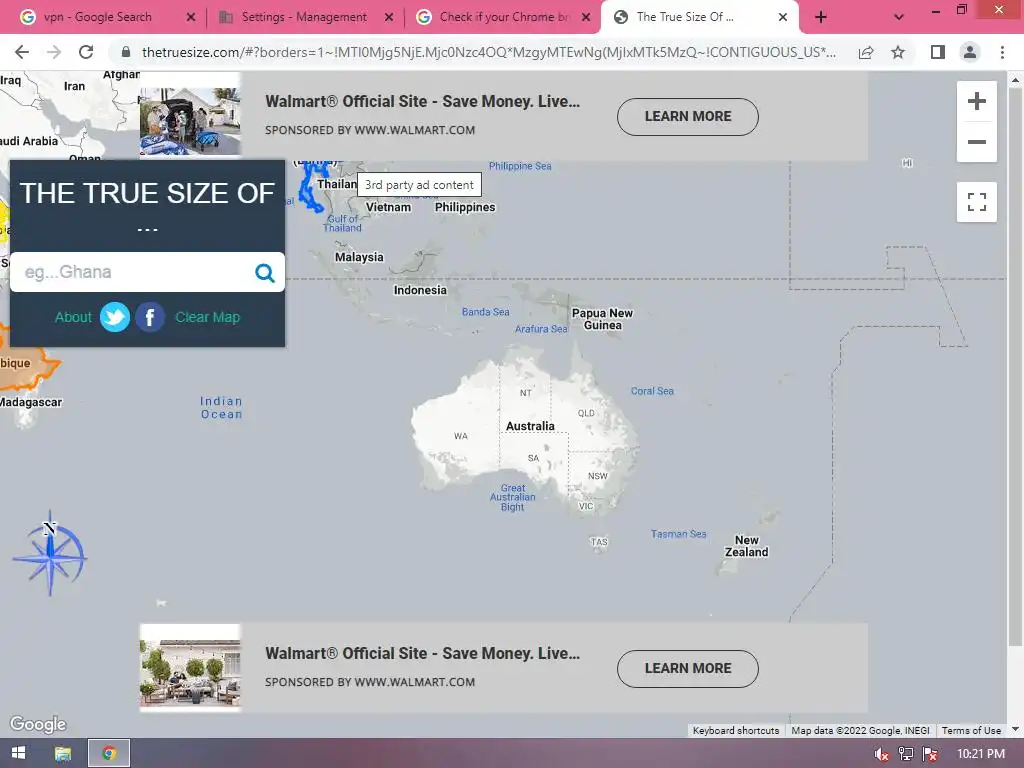The height and width of the screenshot is (768, 1024).
Task: Open the tab search dropdown arrow
Action: pyautogui.click(x=899, y=17)
